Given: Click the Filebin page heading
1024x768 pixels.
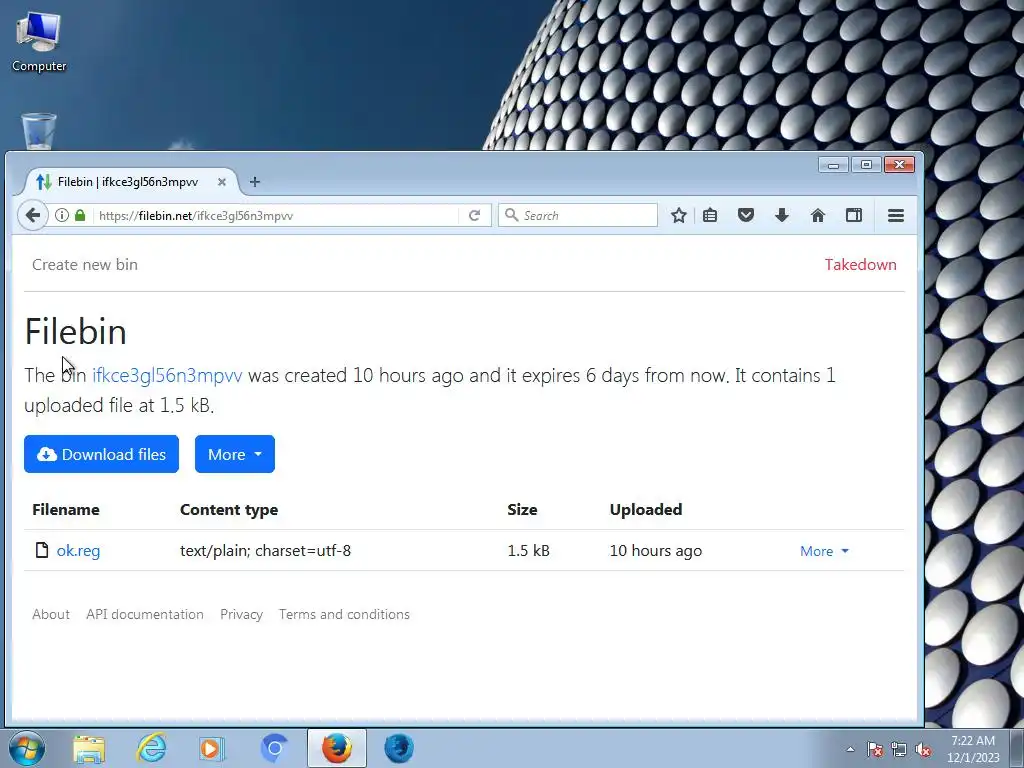Looking at the screenshot, I should pyautogui.click(x=76, y=331).
